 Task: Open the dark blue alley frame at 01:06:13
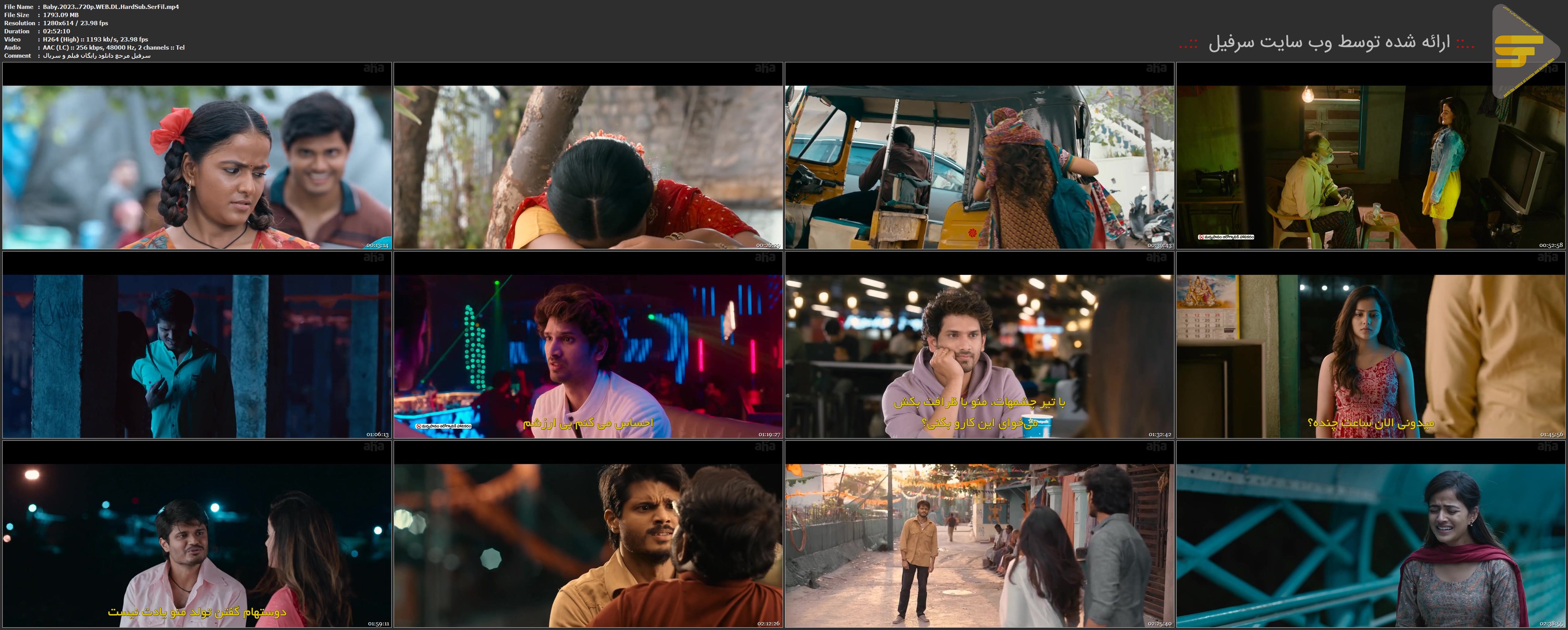tap(196, 345)
